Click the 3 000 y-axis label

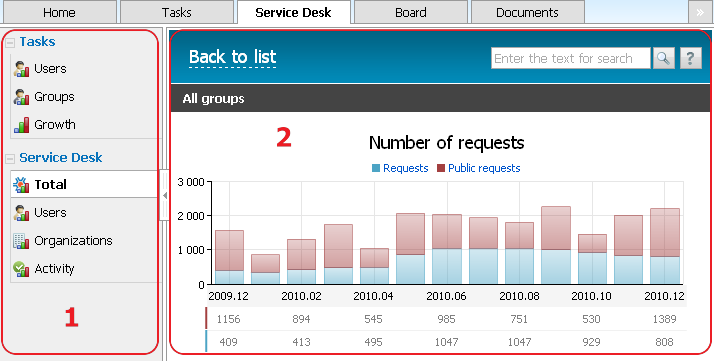click(x=190, y=182)
